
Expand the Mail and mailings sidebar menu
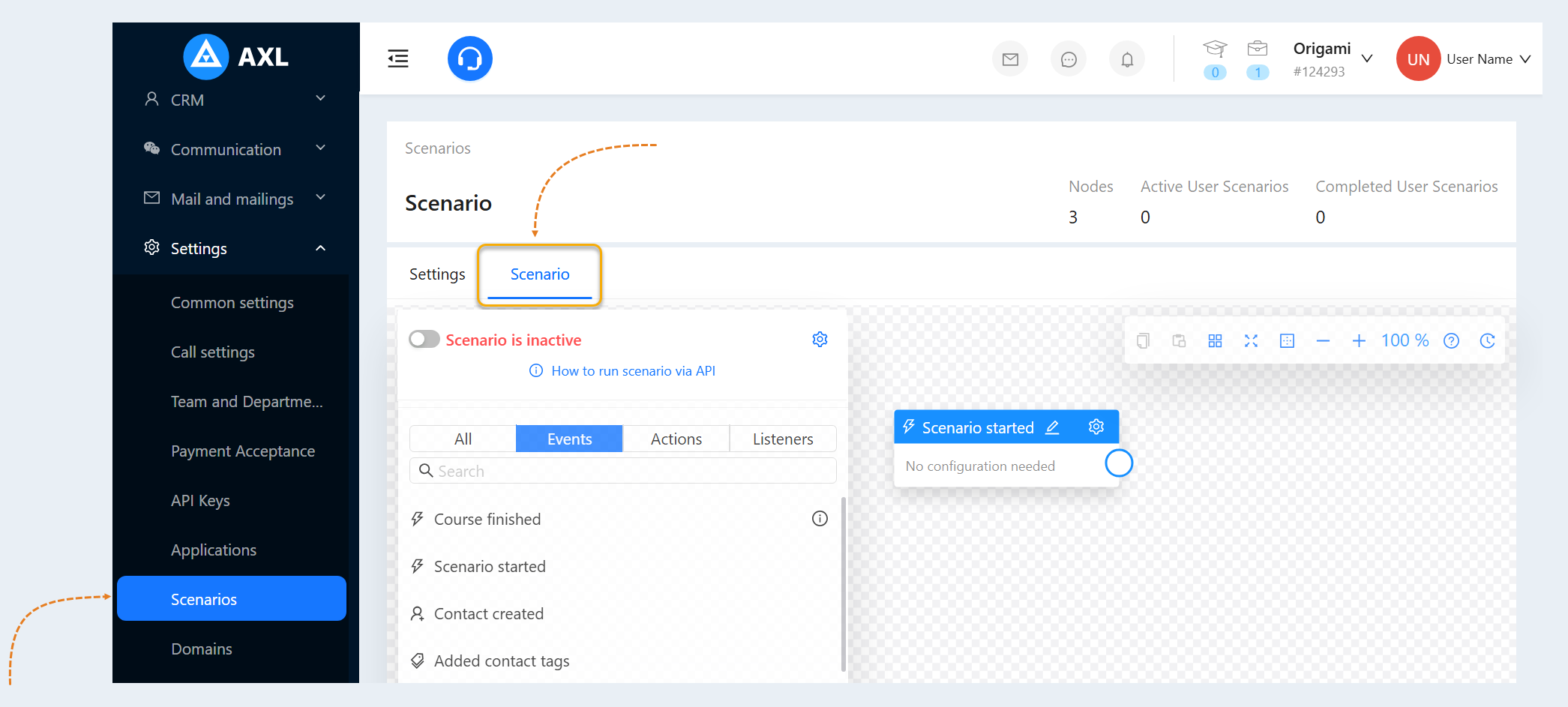[236, 199]
